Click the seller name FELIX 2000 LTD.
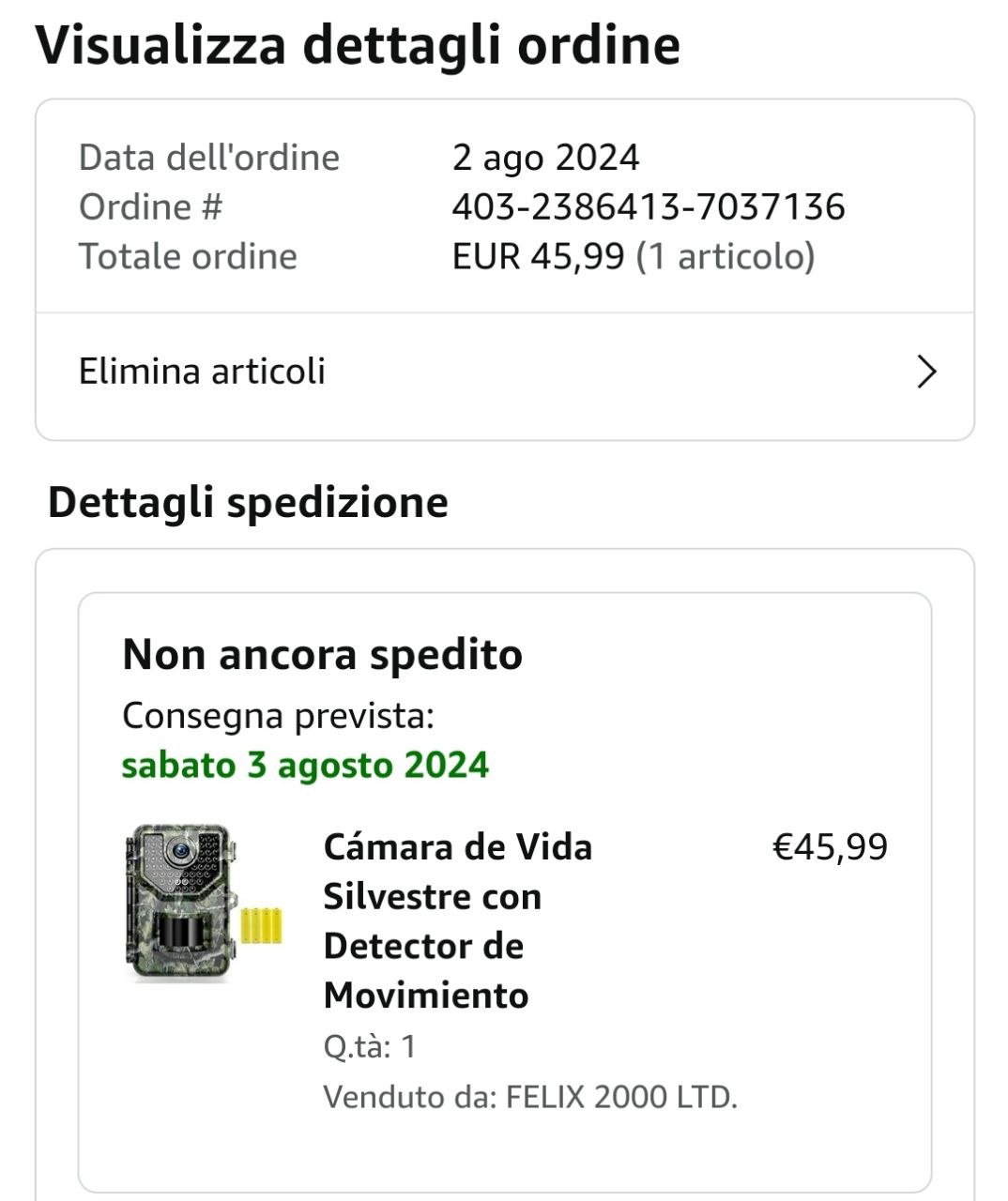 pos(621,1096)
